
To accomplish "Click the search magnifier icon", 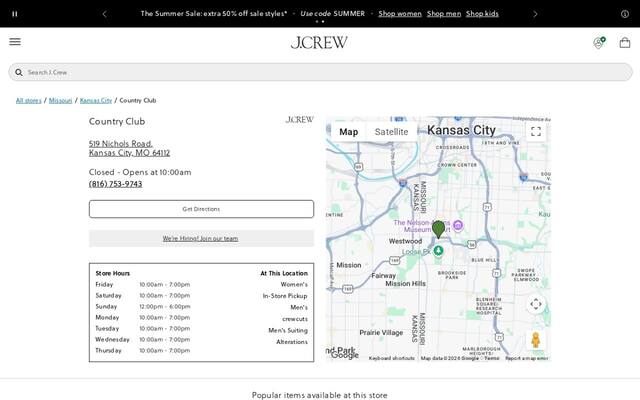I will [x=19, y=72].
